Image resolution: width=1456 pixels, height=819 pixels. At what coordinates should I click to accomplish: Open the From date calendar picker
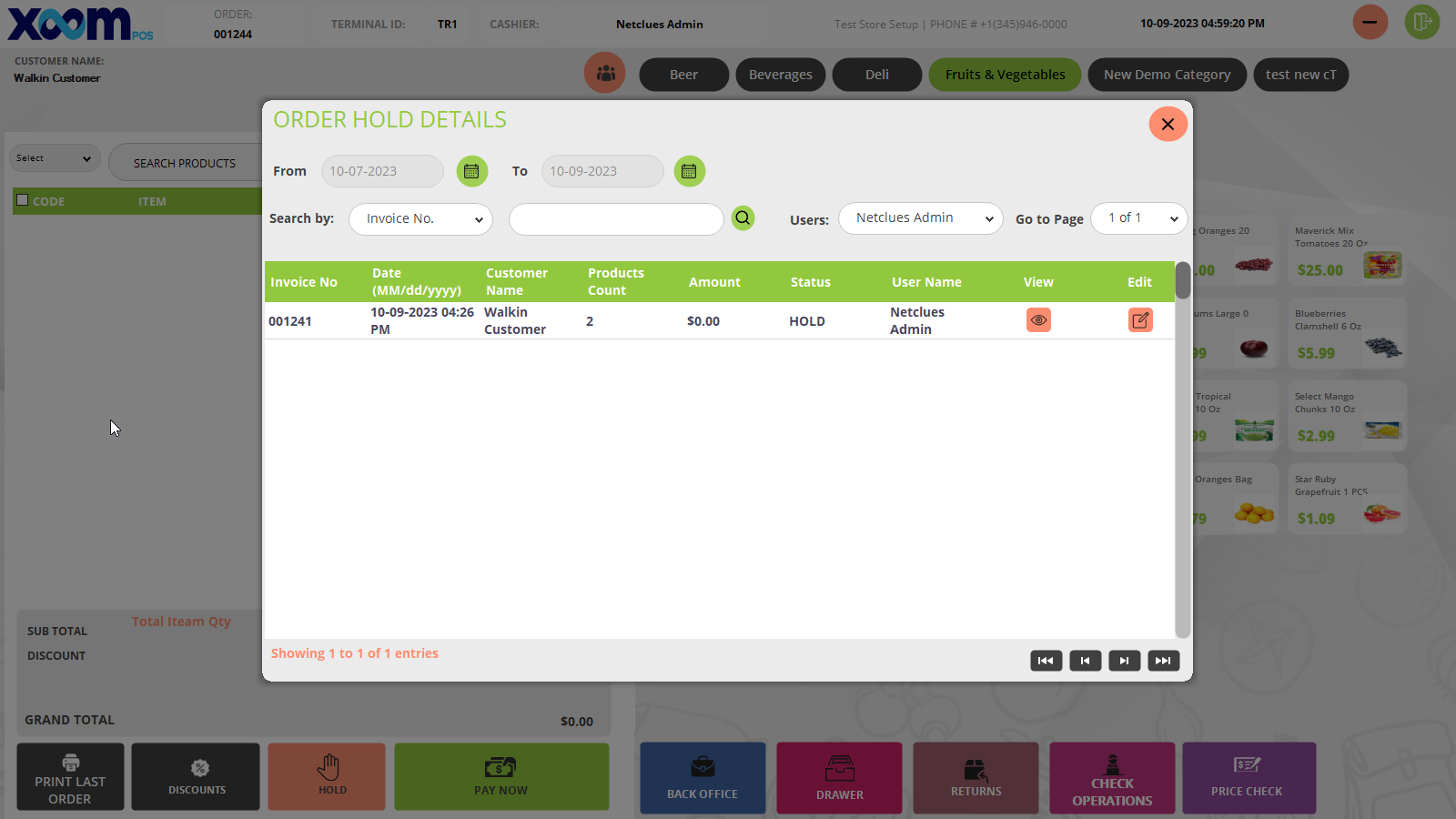coord(471,171)
